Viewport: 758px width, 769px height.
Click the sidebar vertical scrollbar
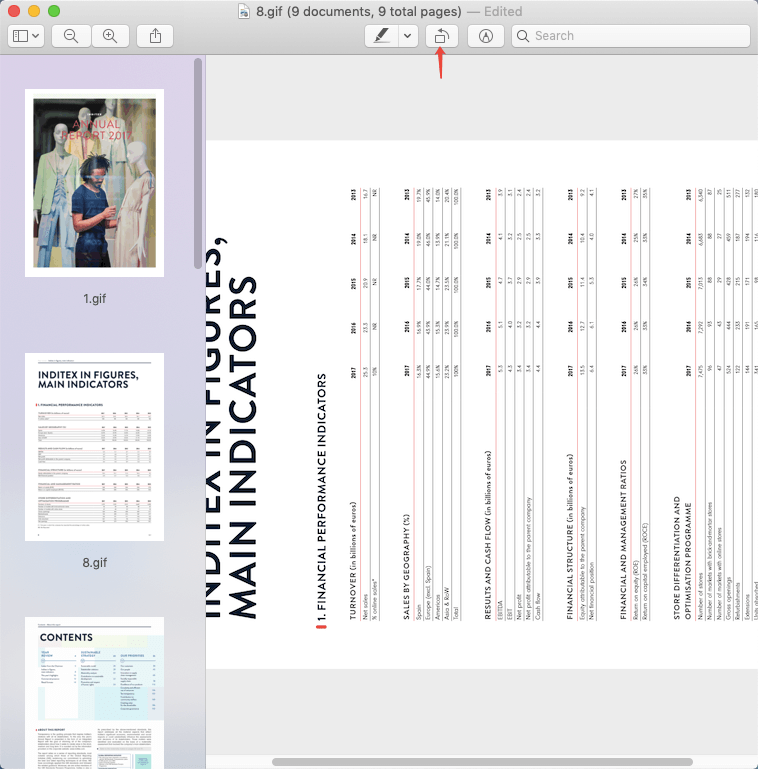click(x=198, y=160)
